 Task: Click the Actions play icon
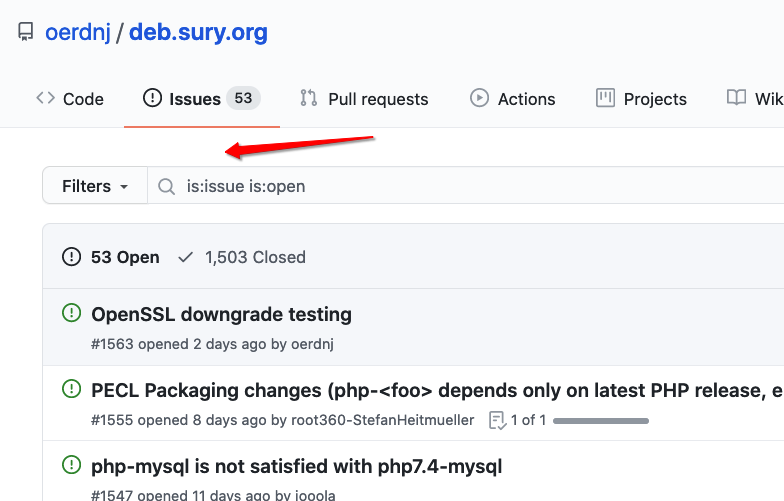pyautogui.click(x=479, y=98)
